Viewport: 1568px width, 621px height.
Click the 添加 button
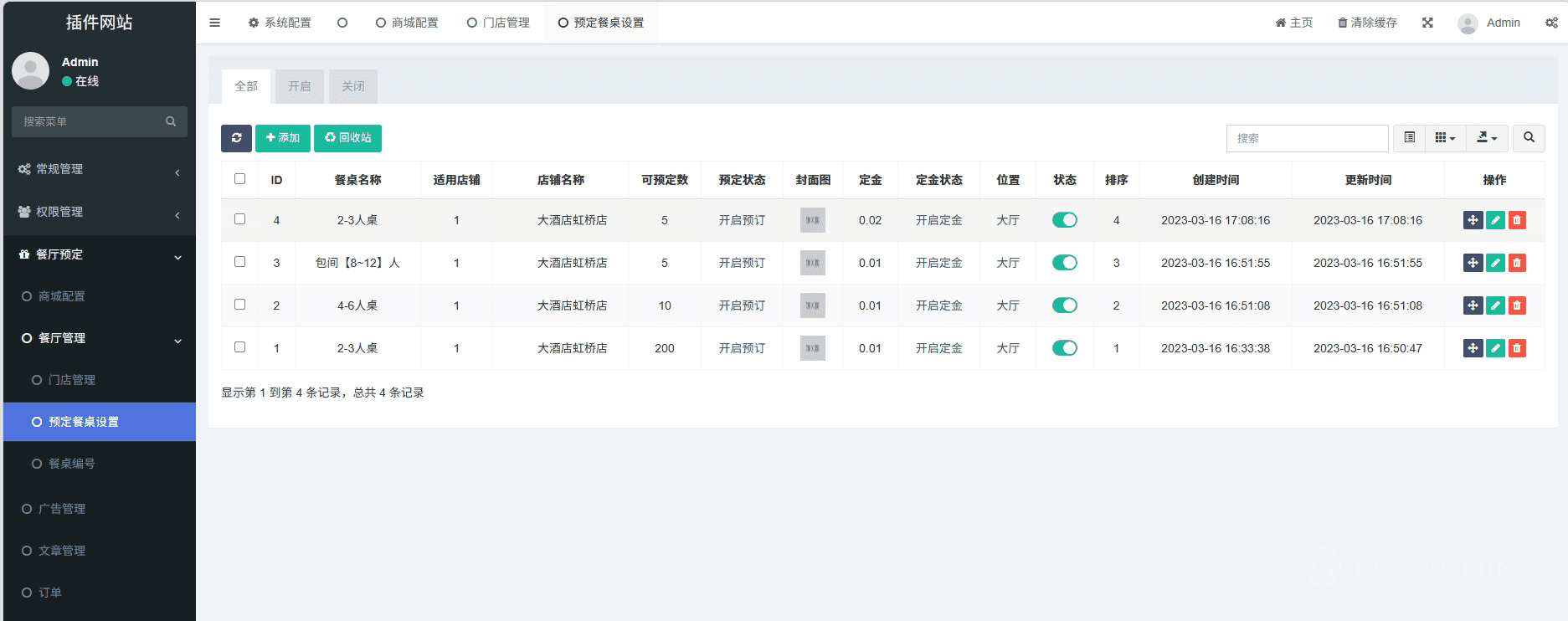[283, 138]
